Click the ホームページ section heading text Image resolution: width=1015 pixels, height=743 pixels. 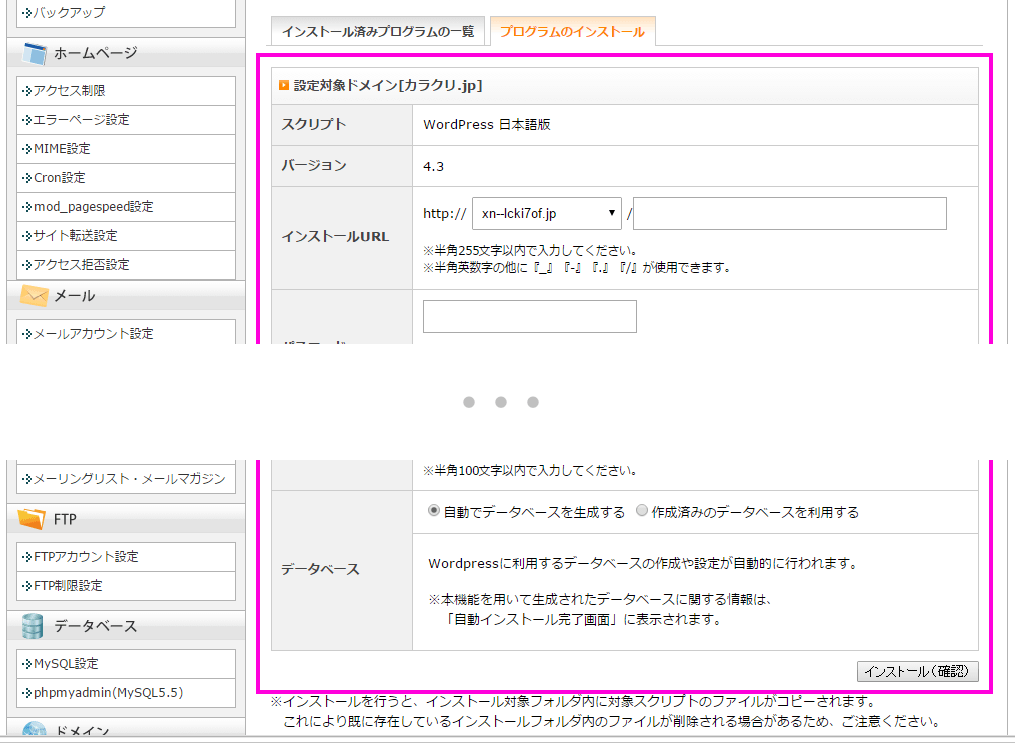pyautogui.click(x=96, y=53)
